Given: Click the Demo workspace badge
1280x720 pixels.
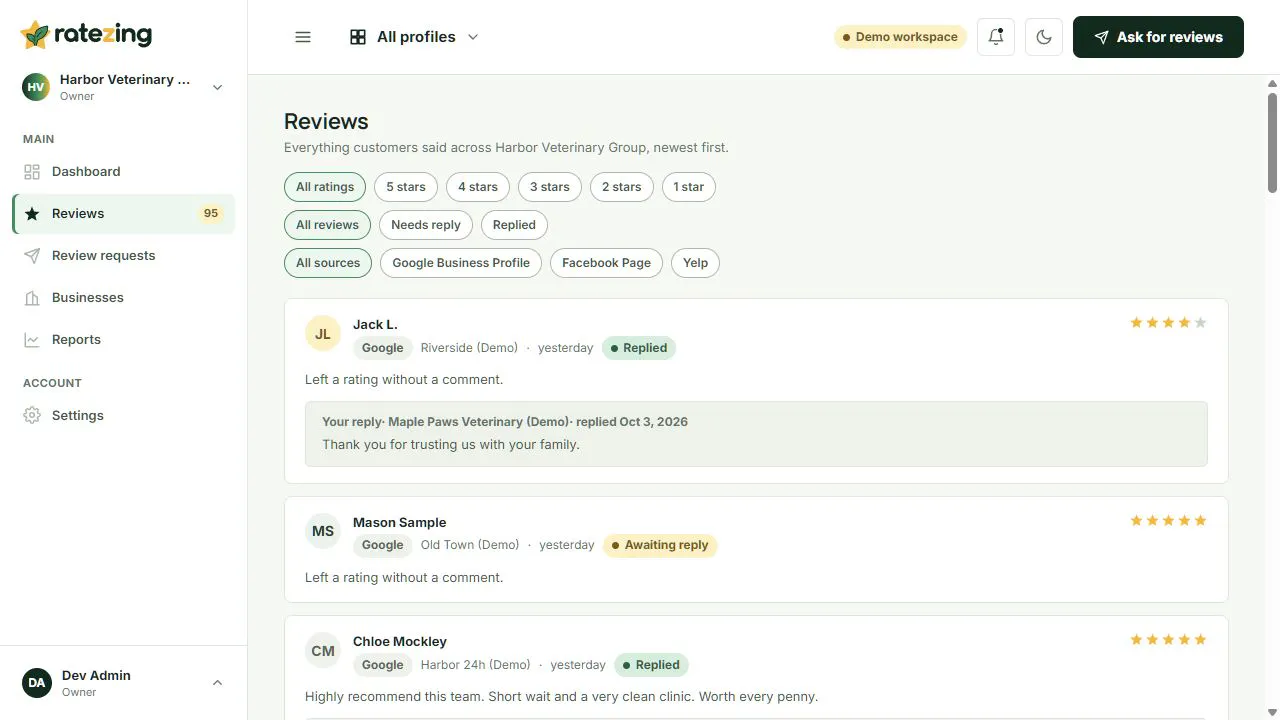Looking at the screenshot, I should tap(900, 37).
